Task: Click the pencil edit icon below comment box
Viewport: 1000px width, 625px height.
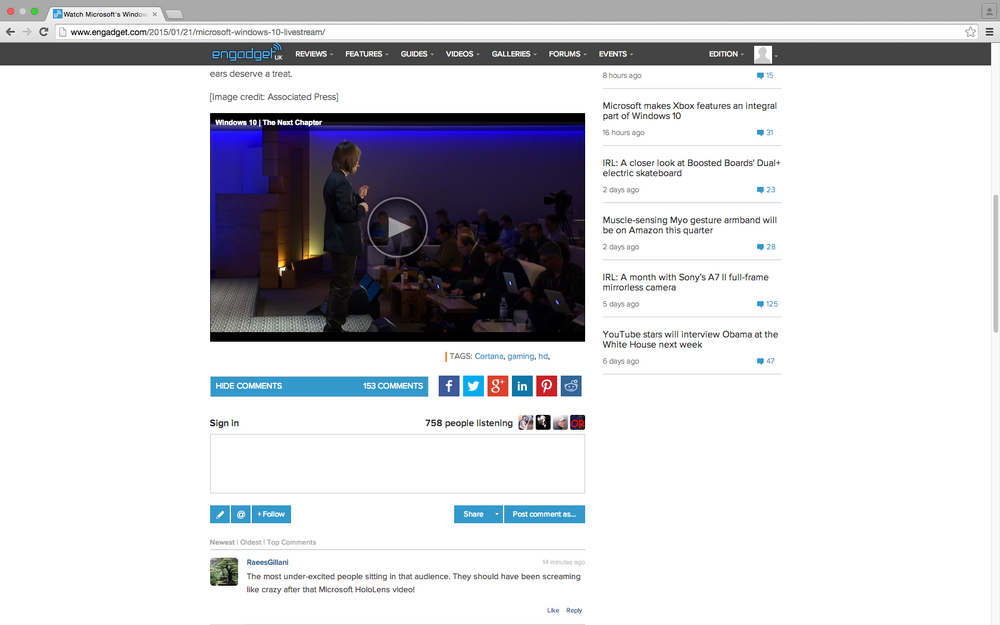Action: 219,514
